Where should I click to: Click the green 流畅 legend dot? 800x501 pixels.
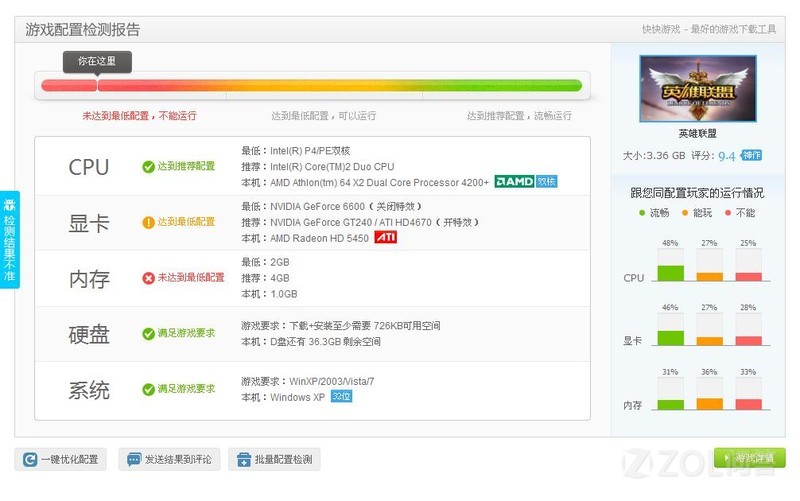point(642,213)
